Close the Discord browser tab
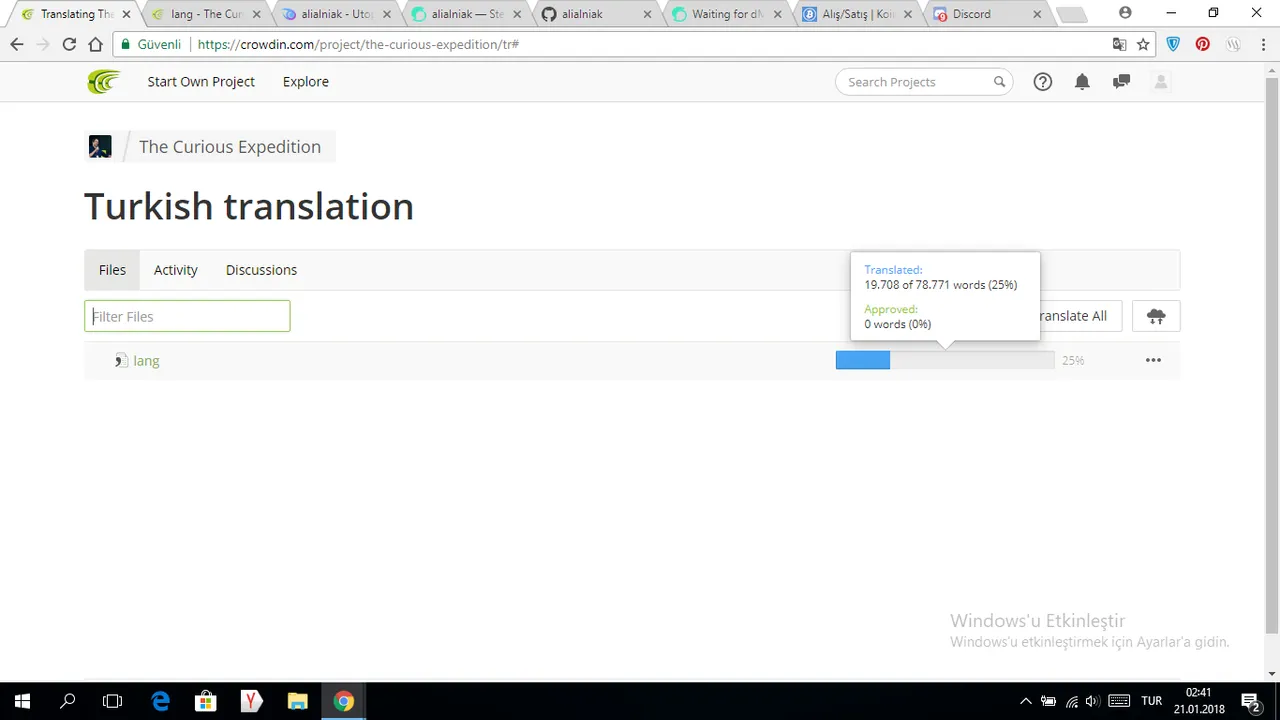The height and width of the screenshot is (720, 1280). coord(1037,14)
